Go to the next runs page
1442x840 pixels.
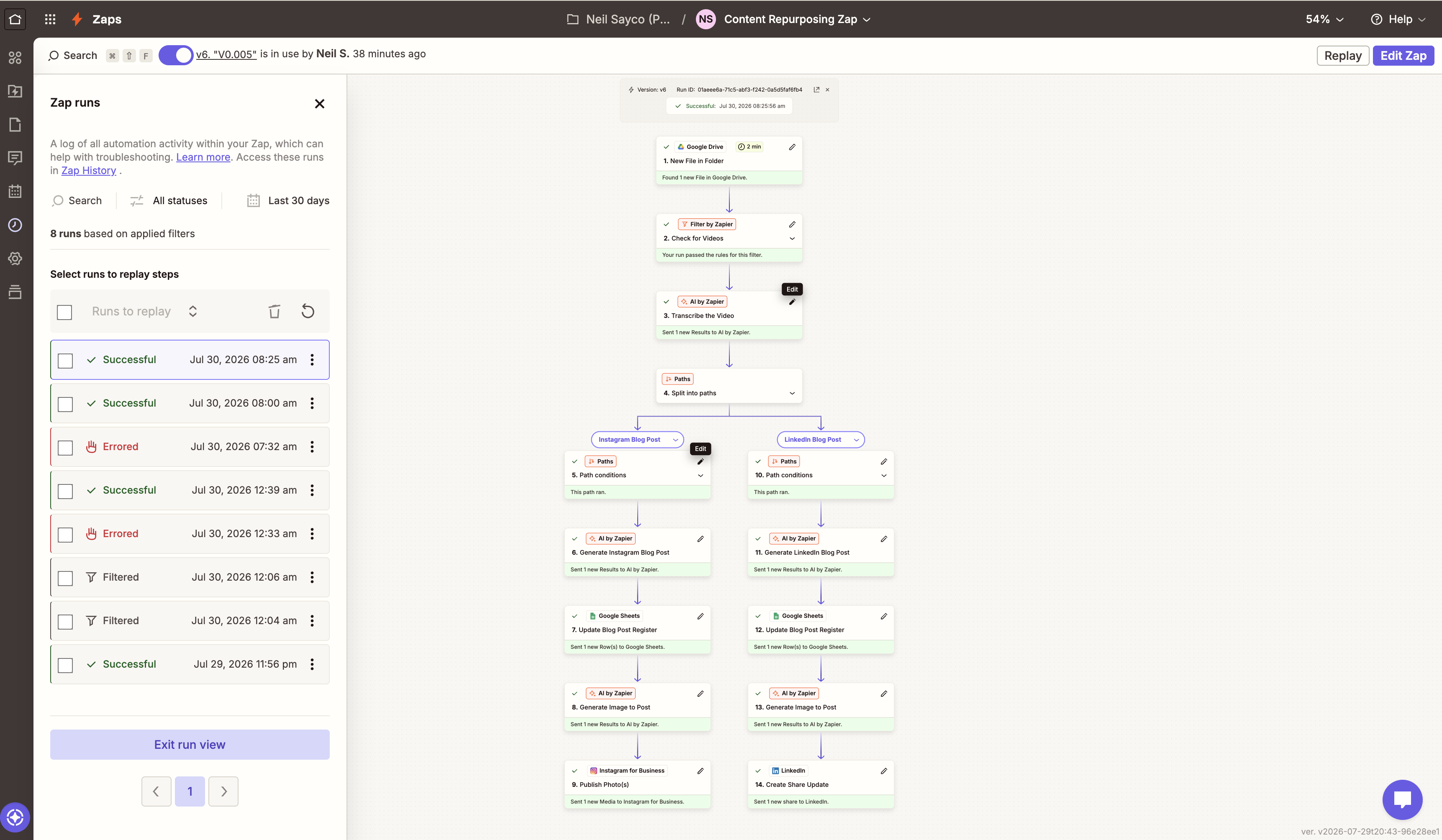(223, 791)
